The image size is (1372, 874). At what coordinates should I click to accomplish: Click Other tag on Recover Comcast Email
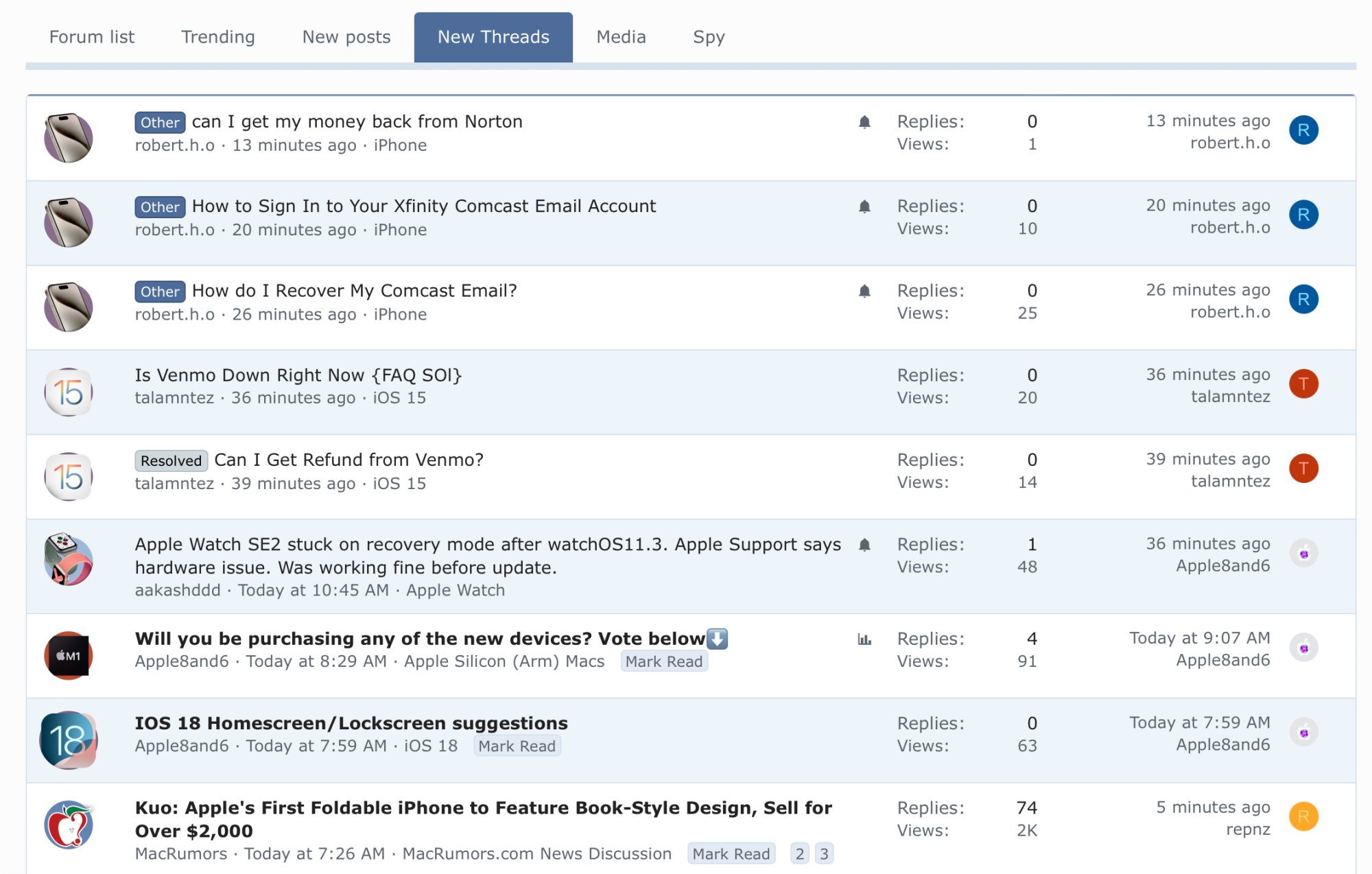tap(160, 292)
